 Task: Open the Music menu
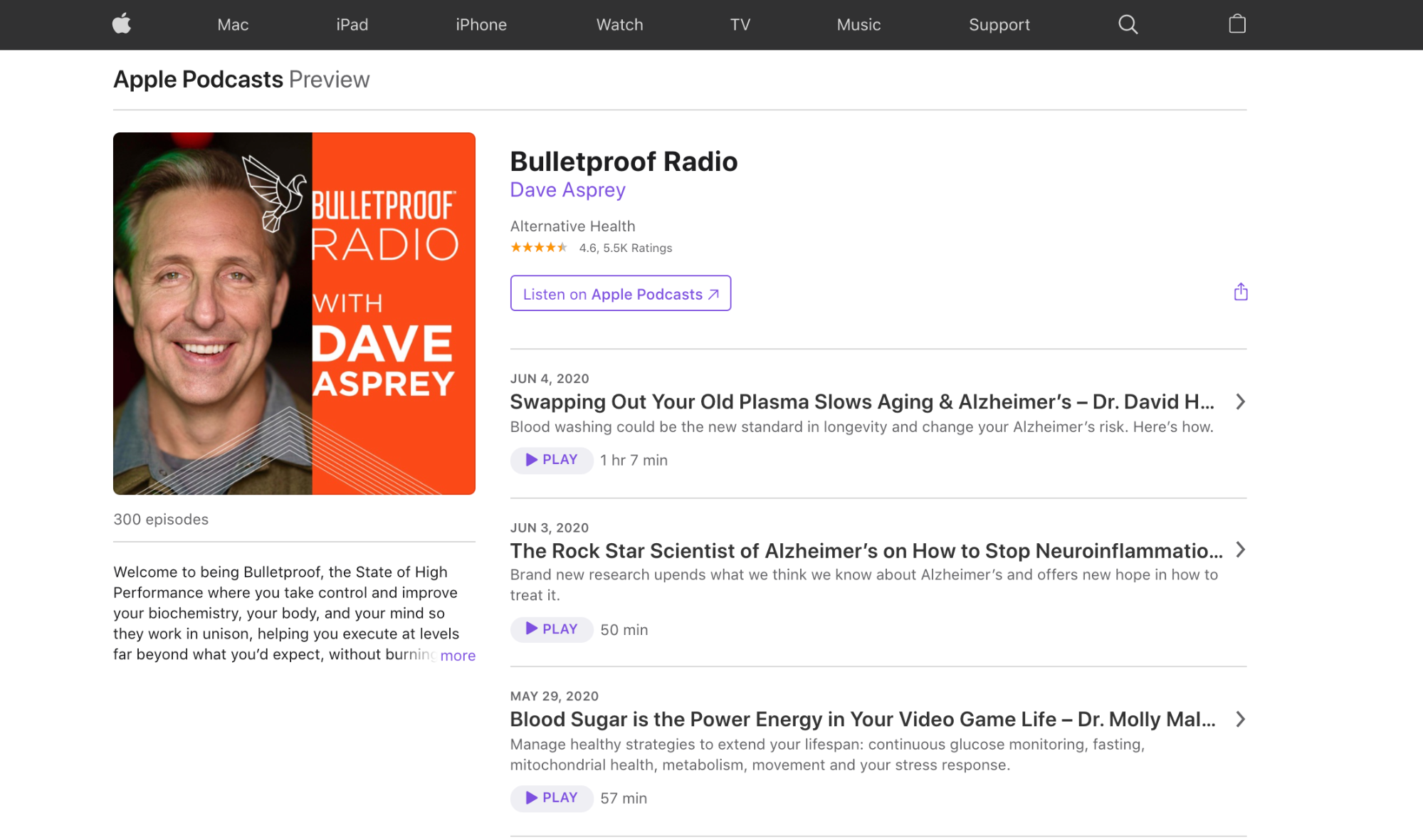(x=858, y=24)
